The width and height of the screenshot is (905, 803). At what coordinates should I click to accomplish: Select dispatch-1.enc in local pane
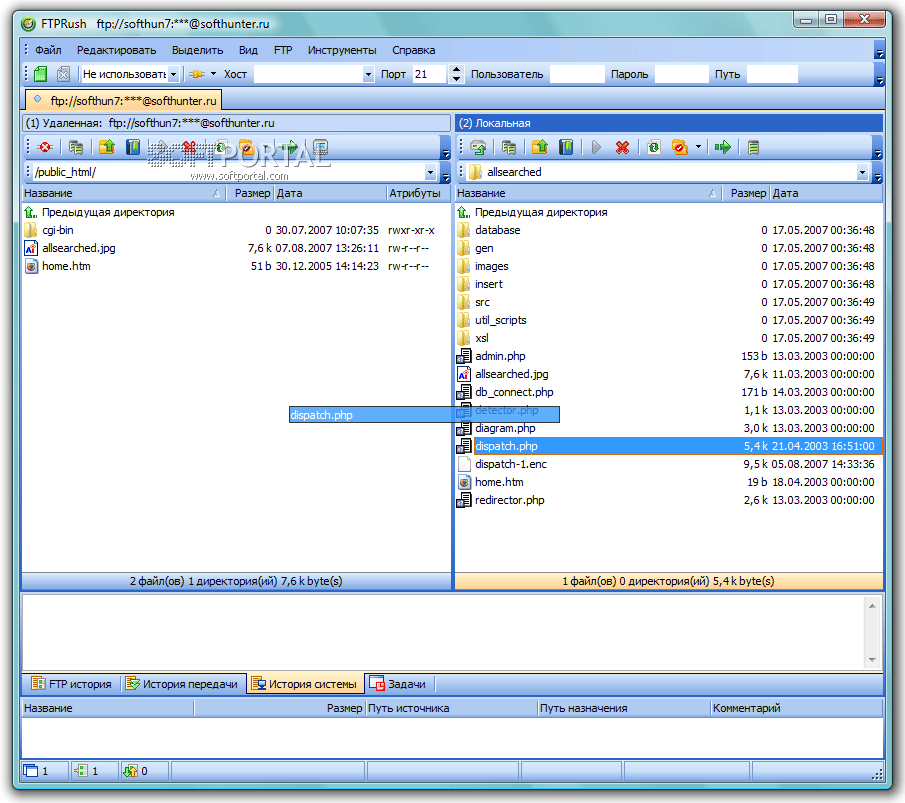point(511,464)
